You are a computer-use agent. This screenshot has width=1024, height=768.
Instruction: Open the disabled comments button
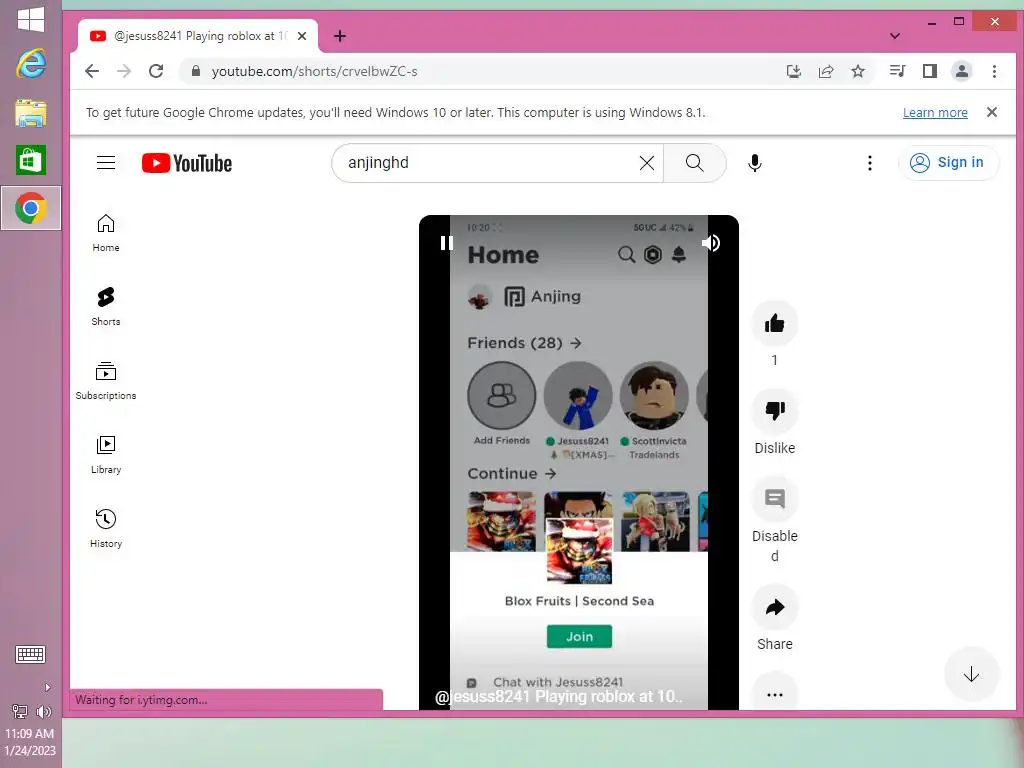(775, 499)
